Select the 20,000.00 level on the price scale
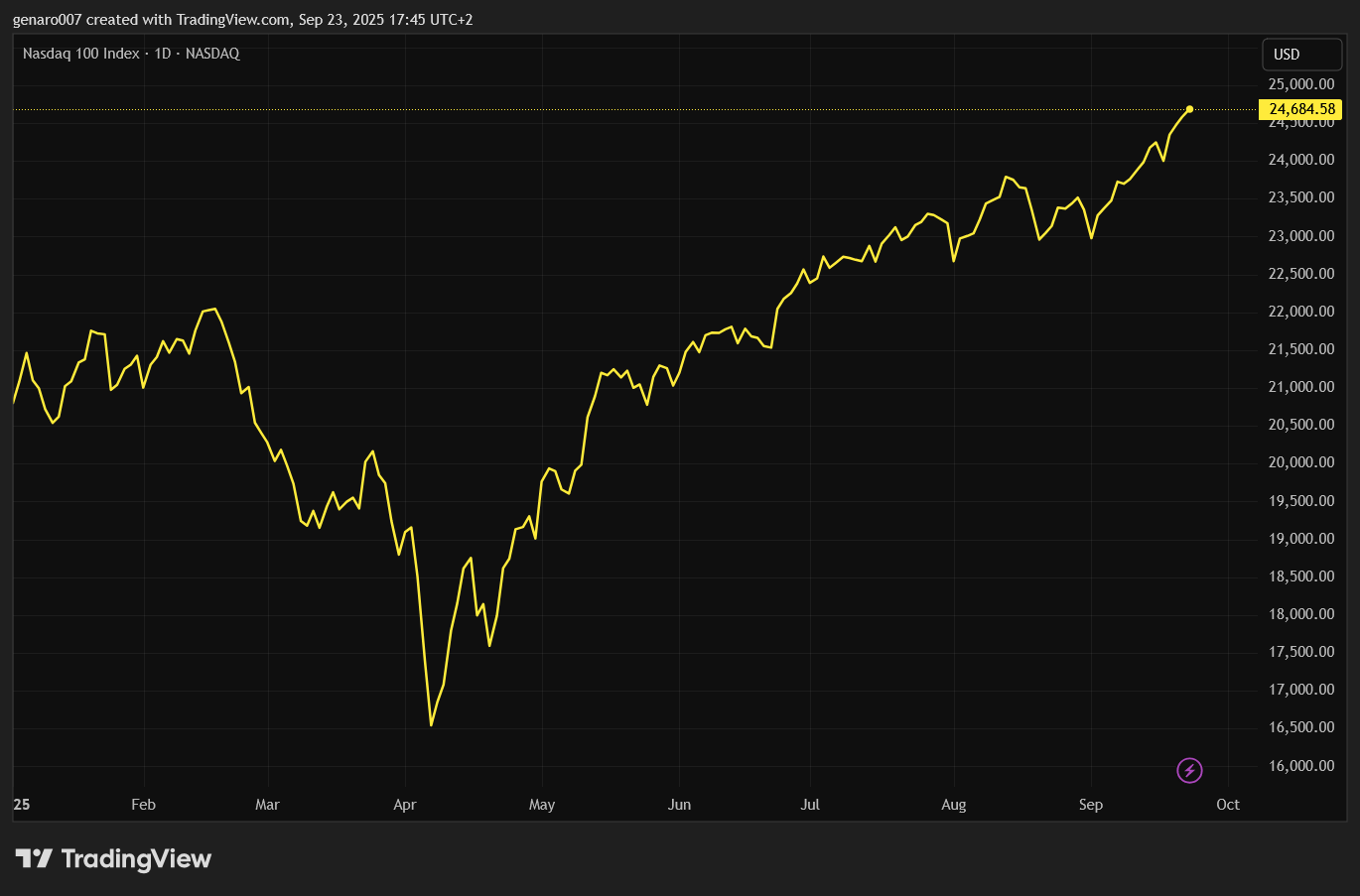Image resolution: width=1360 pixels, height=896 pixels. (1299, 462)
